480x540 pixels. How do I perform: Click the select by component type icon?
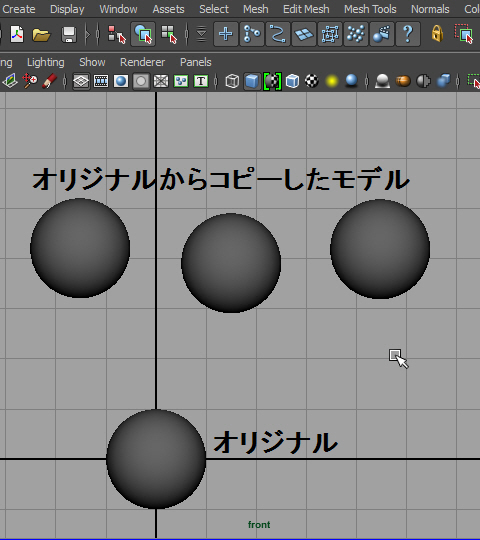point(168,34)
